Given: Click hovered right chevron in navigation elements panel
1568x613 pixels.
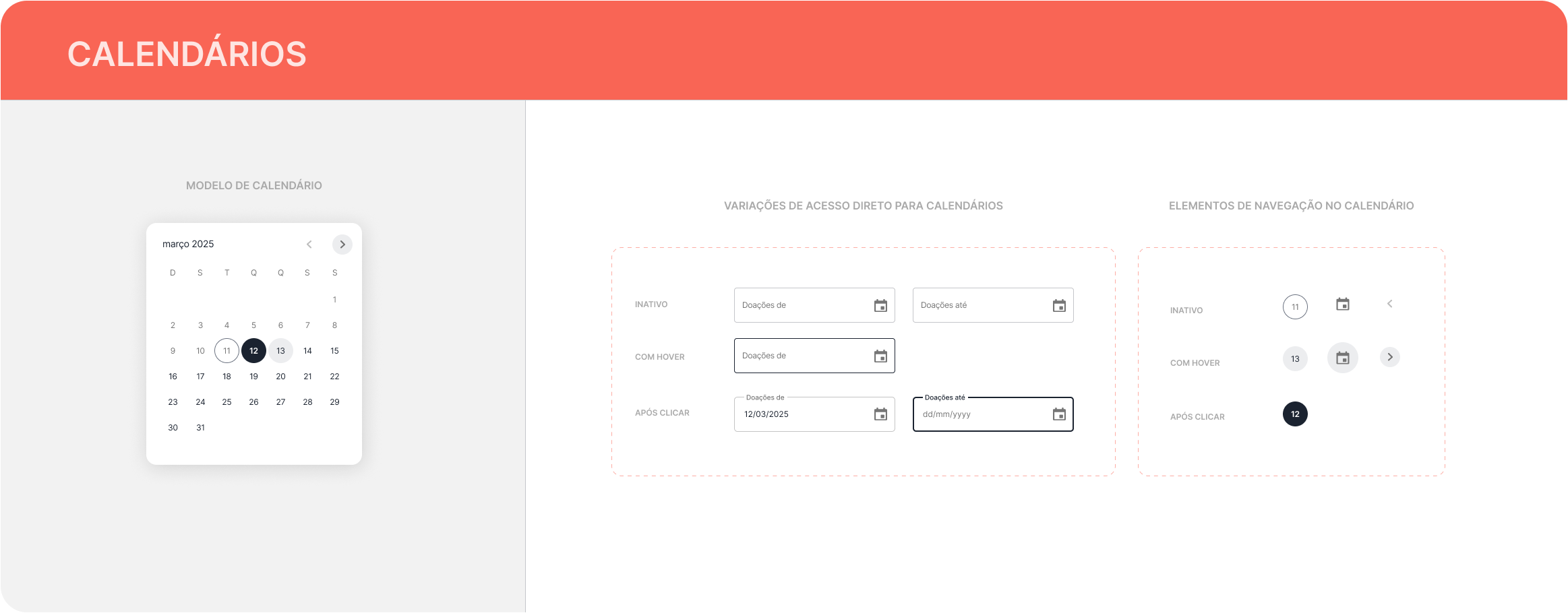Looking at the screenshot, I should tap(1389, 357).
